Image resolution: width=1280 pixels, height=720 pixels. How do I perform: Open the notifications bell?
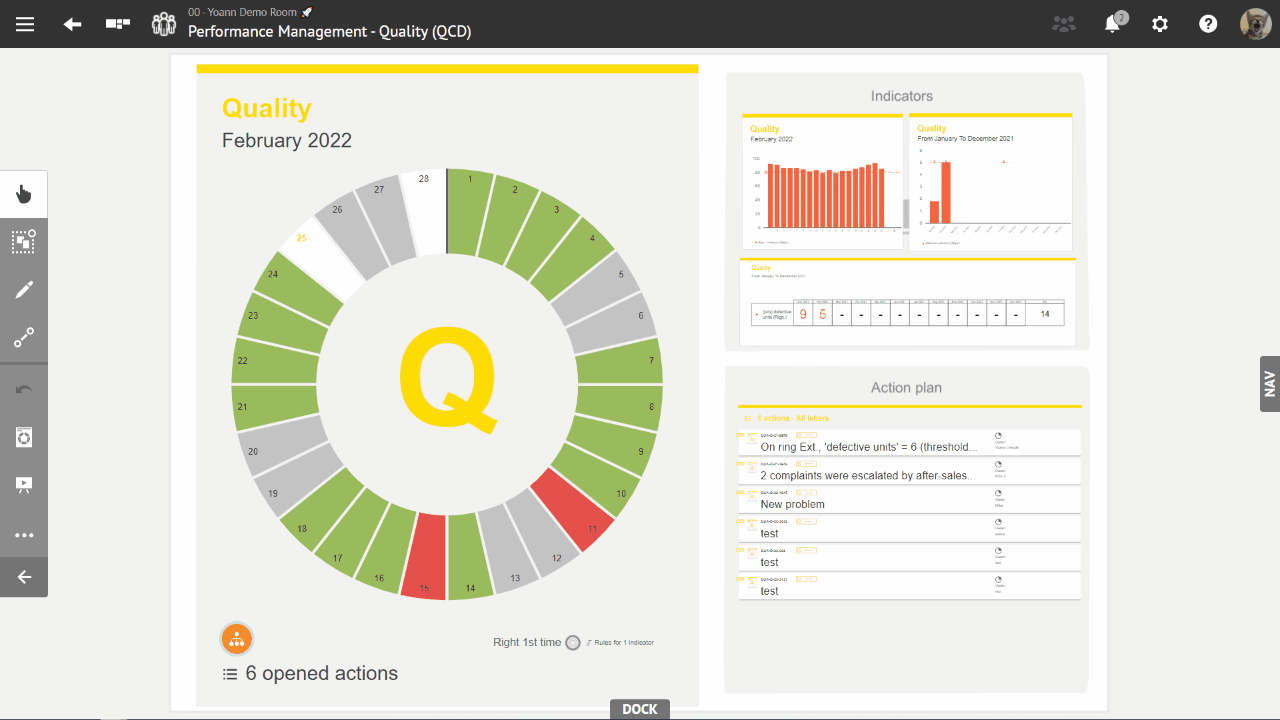1112,24
